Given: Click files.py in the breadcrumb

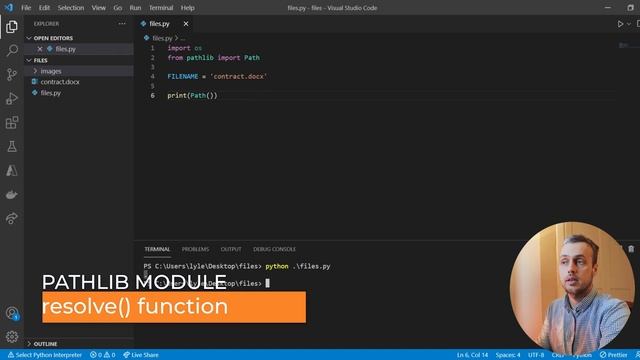Looking at the screenshot, I should (x=162, y=38).
